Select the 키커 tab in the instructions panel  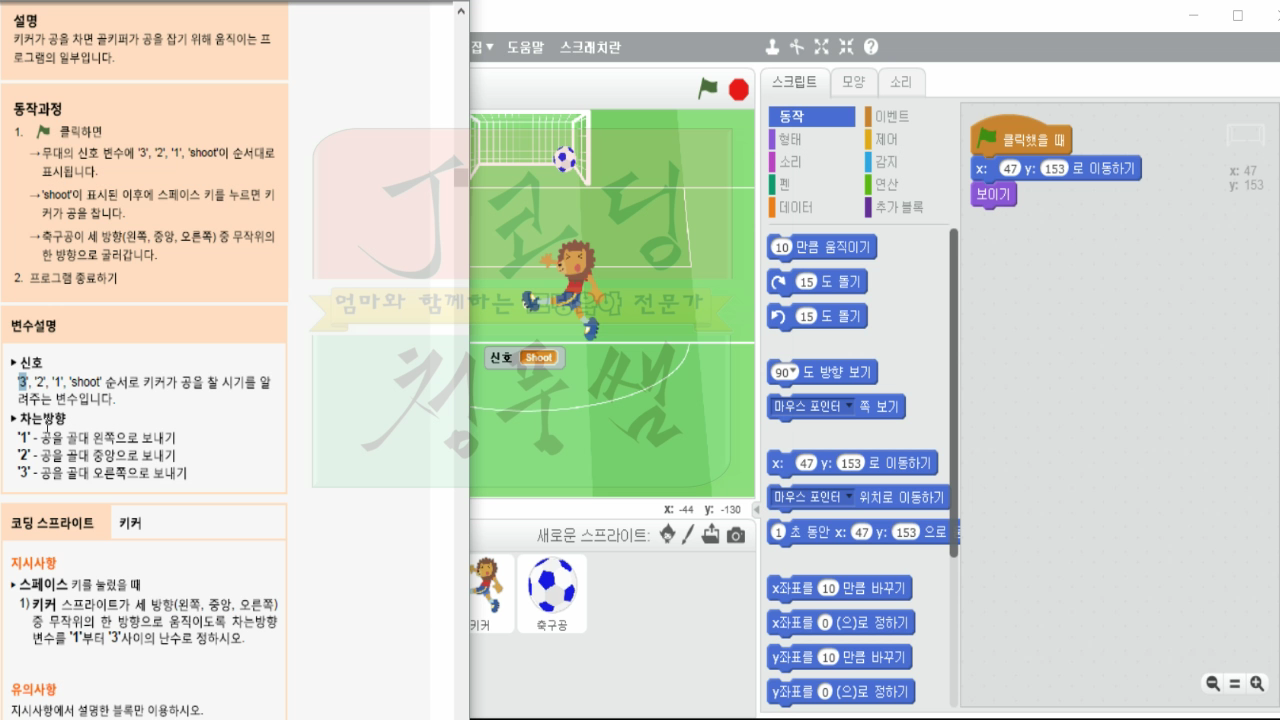(x=130, y=523)
